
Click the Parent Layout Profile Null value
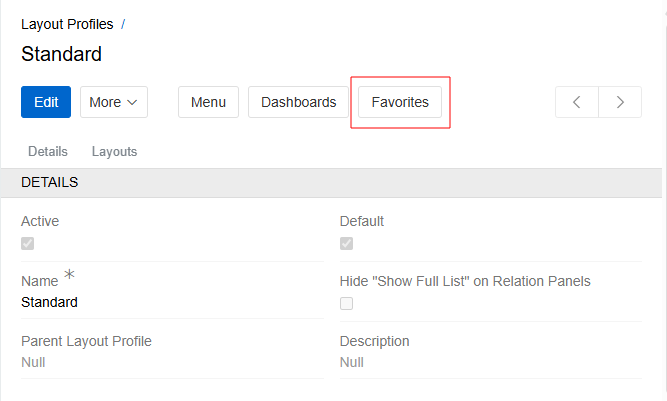(33, 362)
